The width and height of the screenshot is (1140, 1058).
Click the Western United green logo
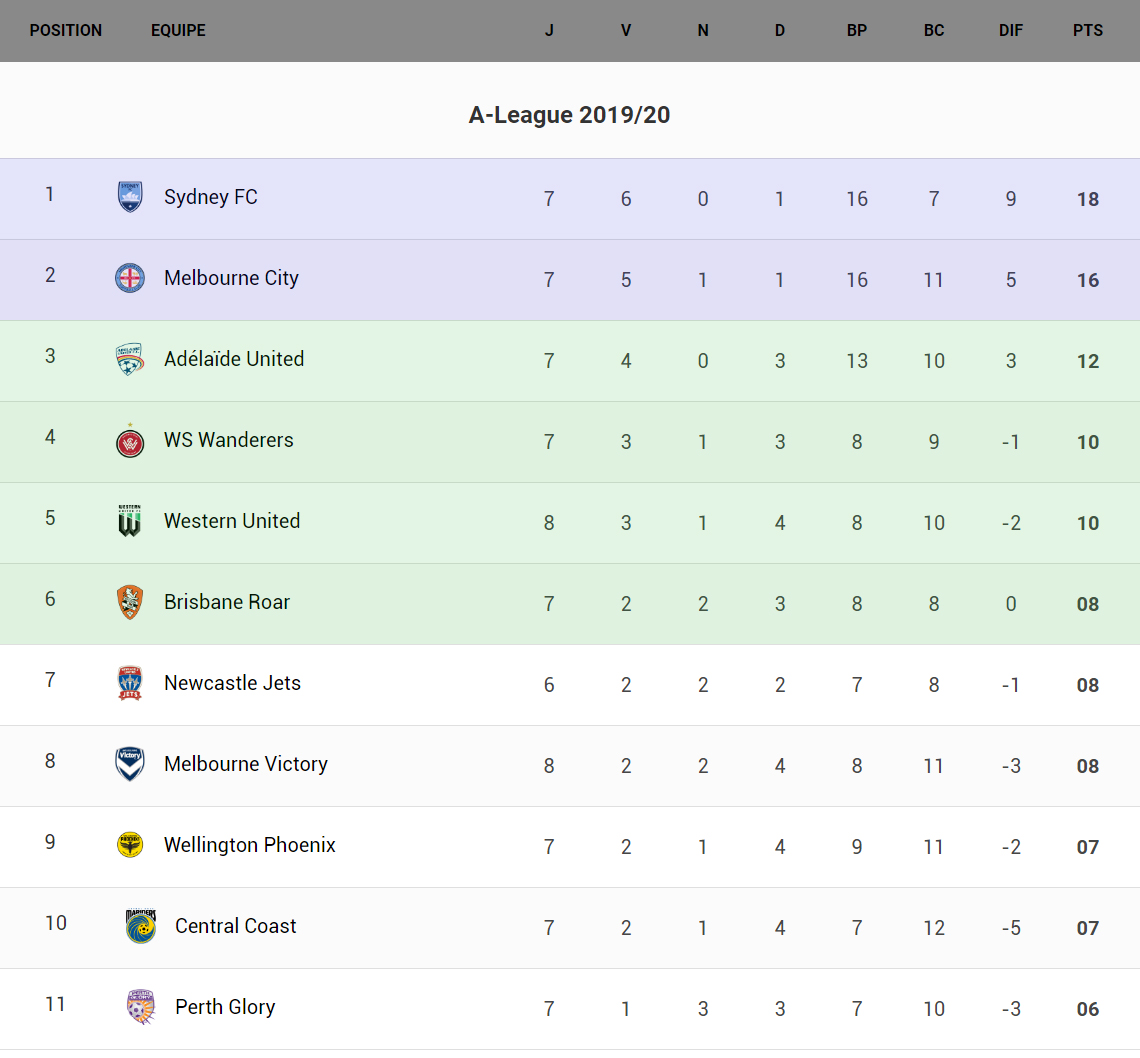pos(130,521)
